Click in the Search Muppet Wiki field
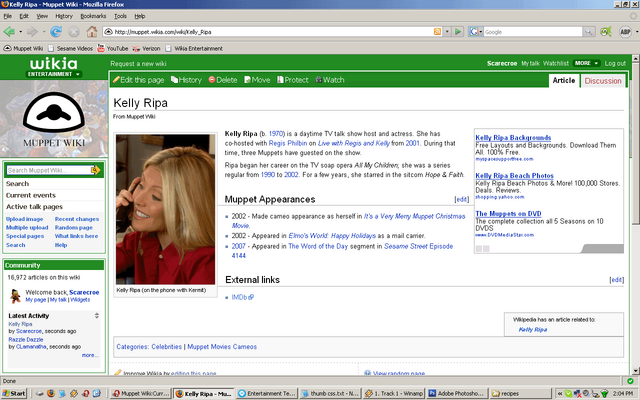The height and width of the screenshot is (400, 640). 49,170
